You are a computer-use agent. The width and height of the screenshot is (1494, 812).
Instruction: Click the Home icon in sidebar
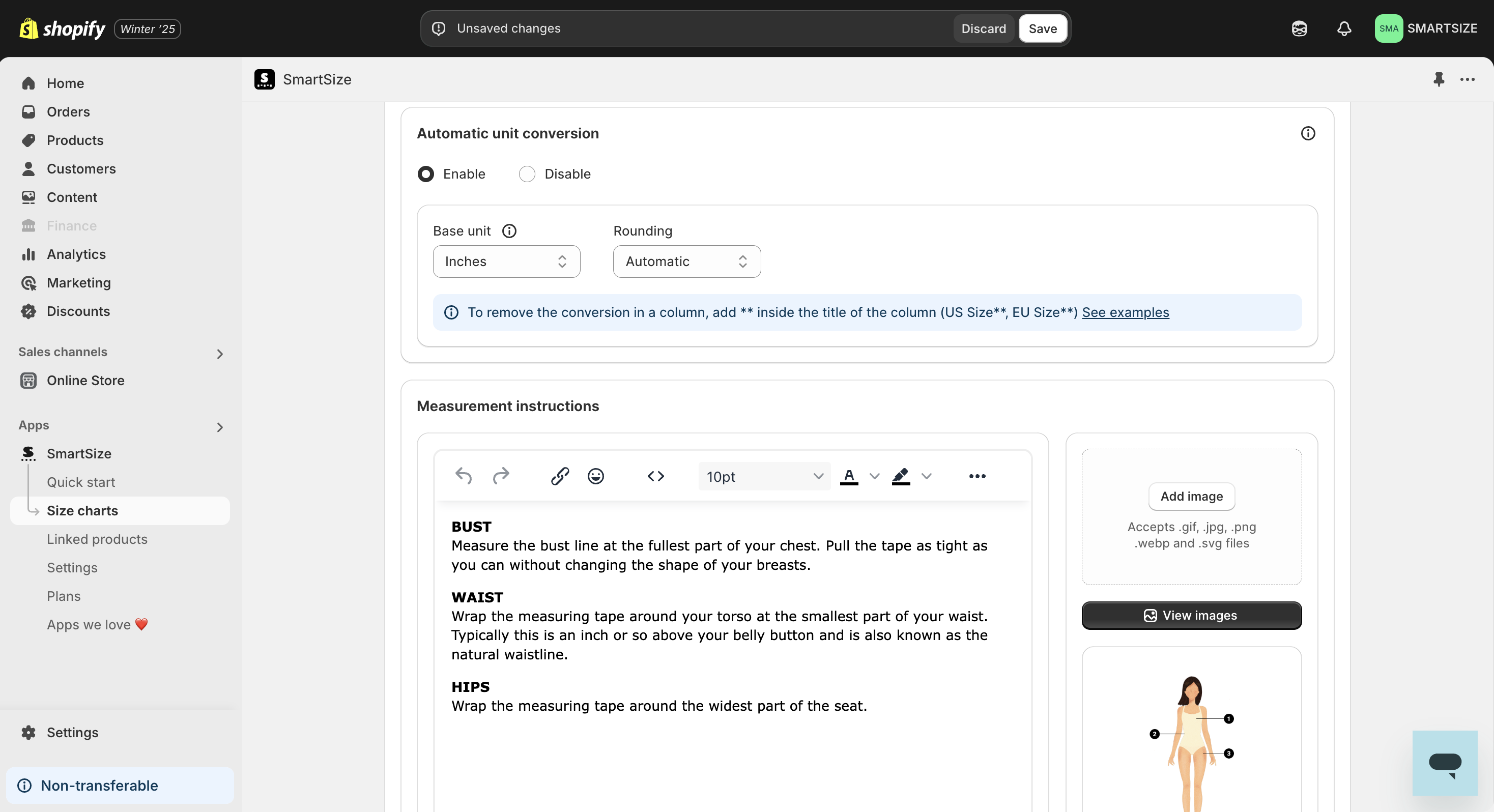[x=28, y=83]
